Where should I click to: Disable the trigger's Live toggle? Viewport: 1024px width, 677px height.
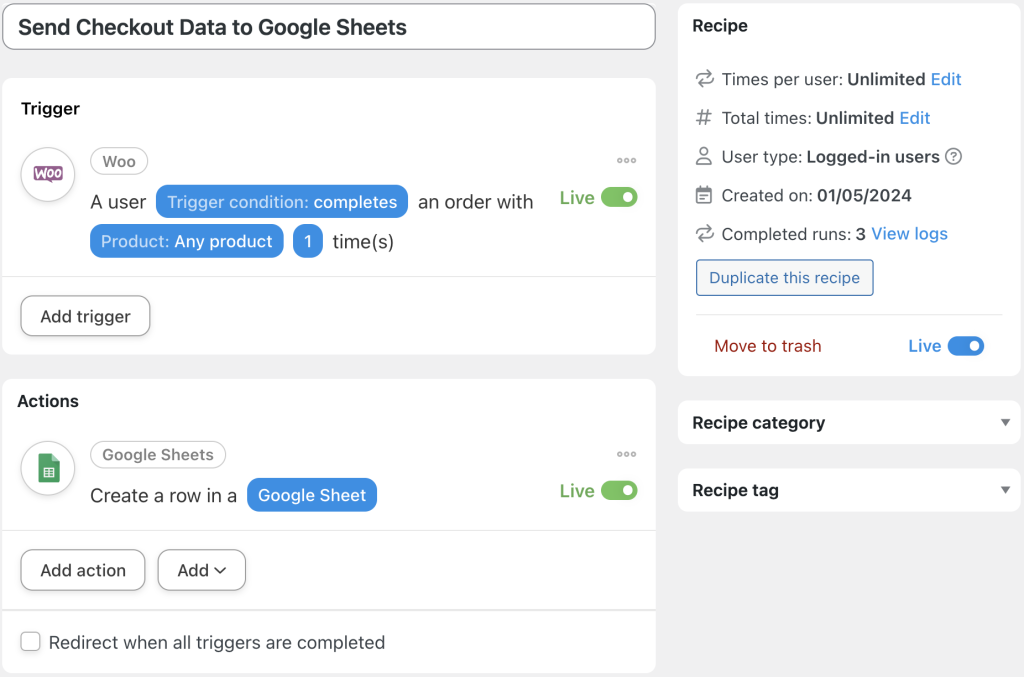tap(618, 197)
